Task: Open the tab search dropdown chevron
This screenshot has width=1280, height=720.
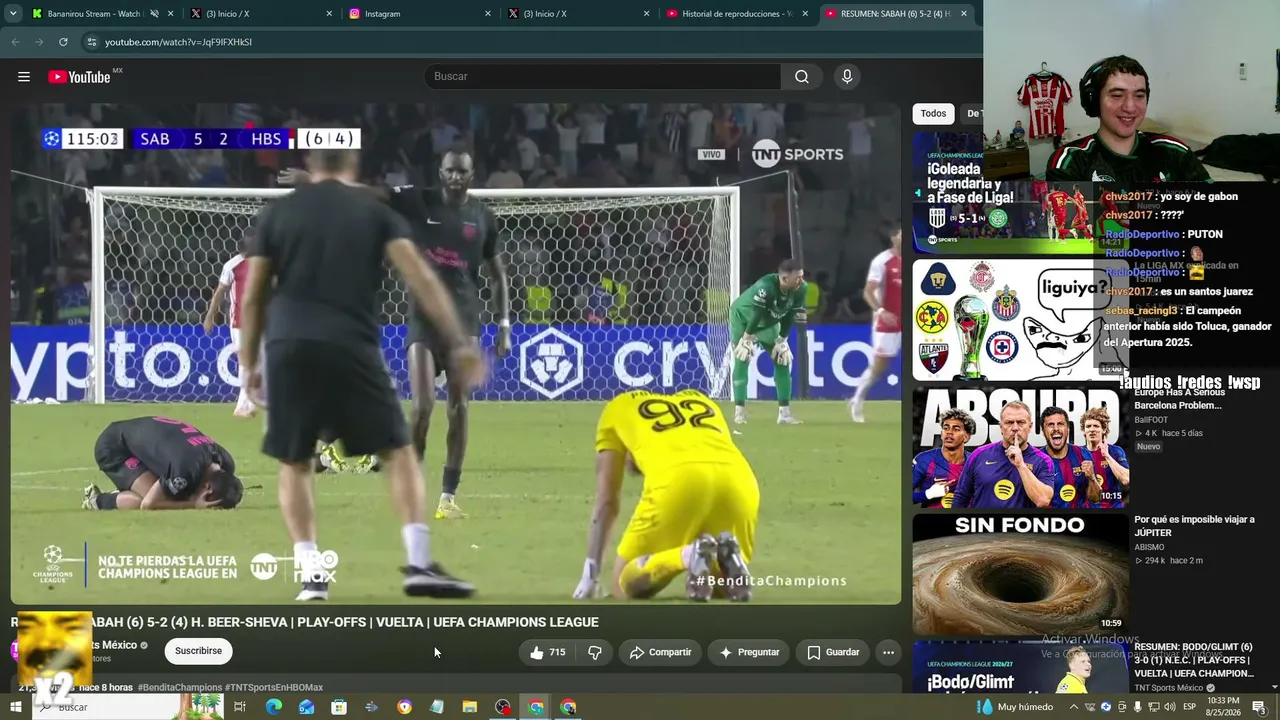Action: (x=13, y=14)
